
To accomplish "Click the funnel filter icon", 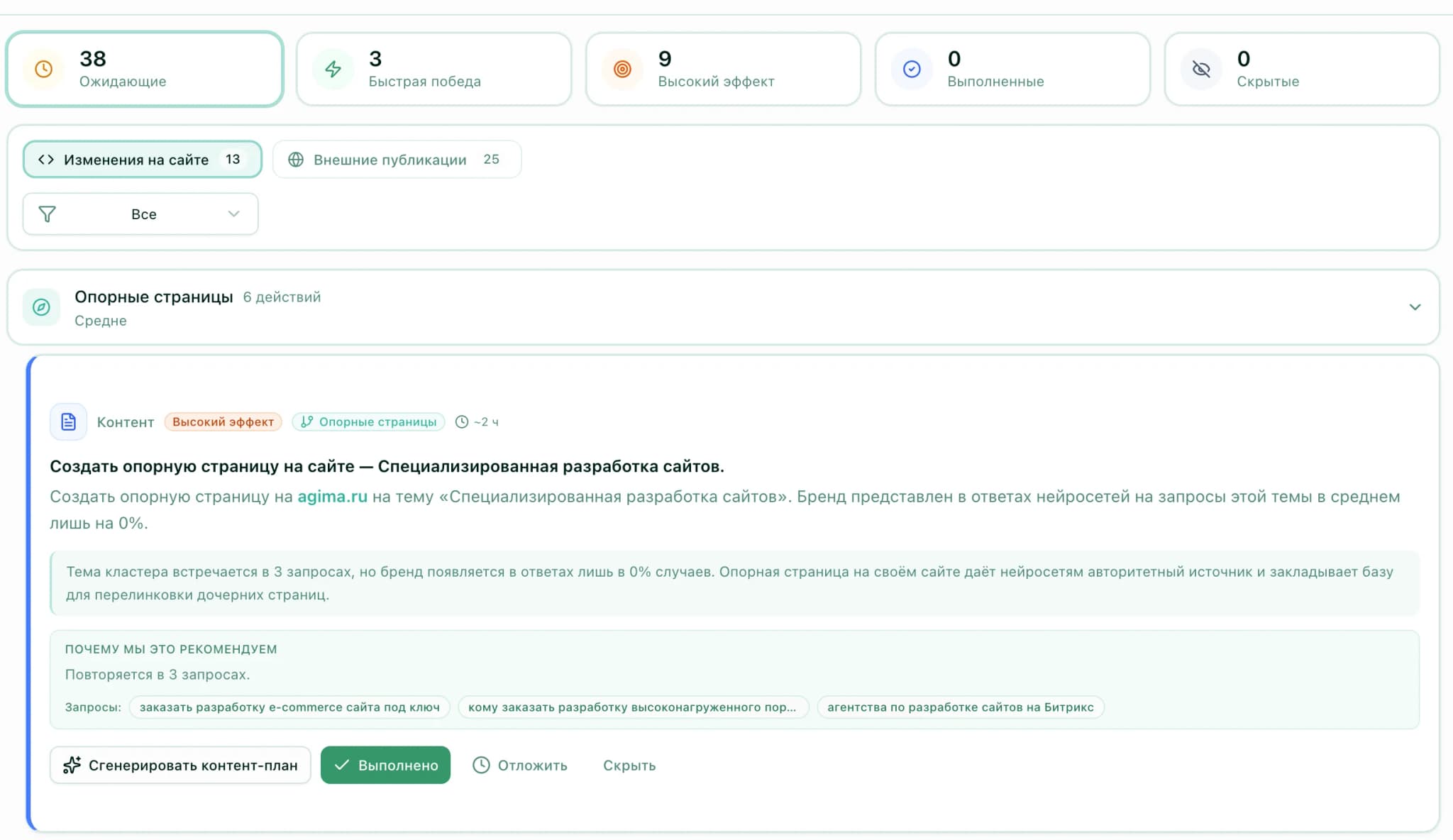I will (47, 214).
